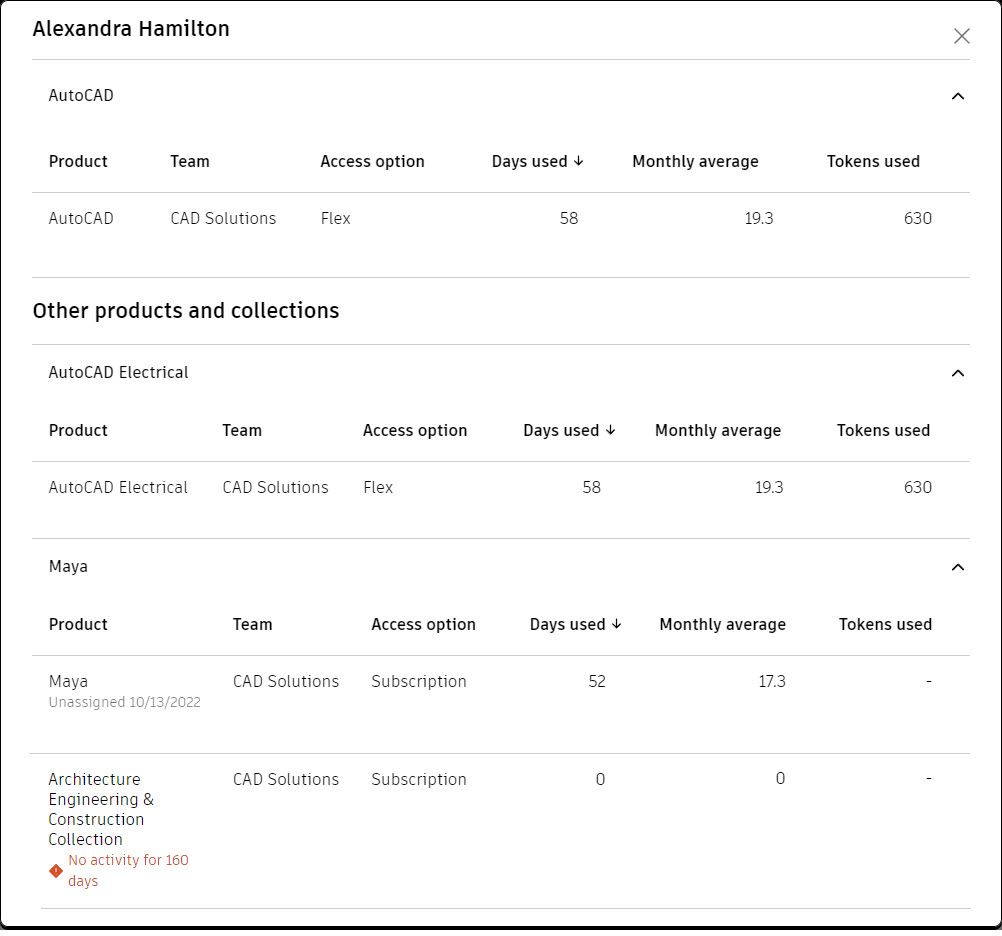Image resolution: width=1002 pixels, height=936 pixels.
Task: Click Product header in AutoCAD table
Action: pos(78,162)
